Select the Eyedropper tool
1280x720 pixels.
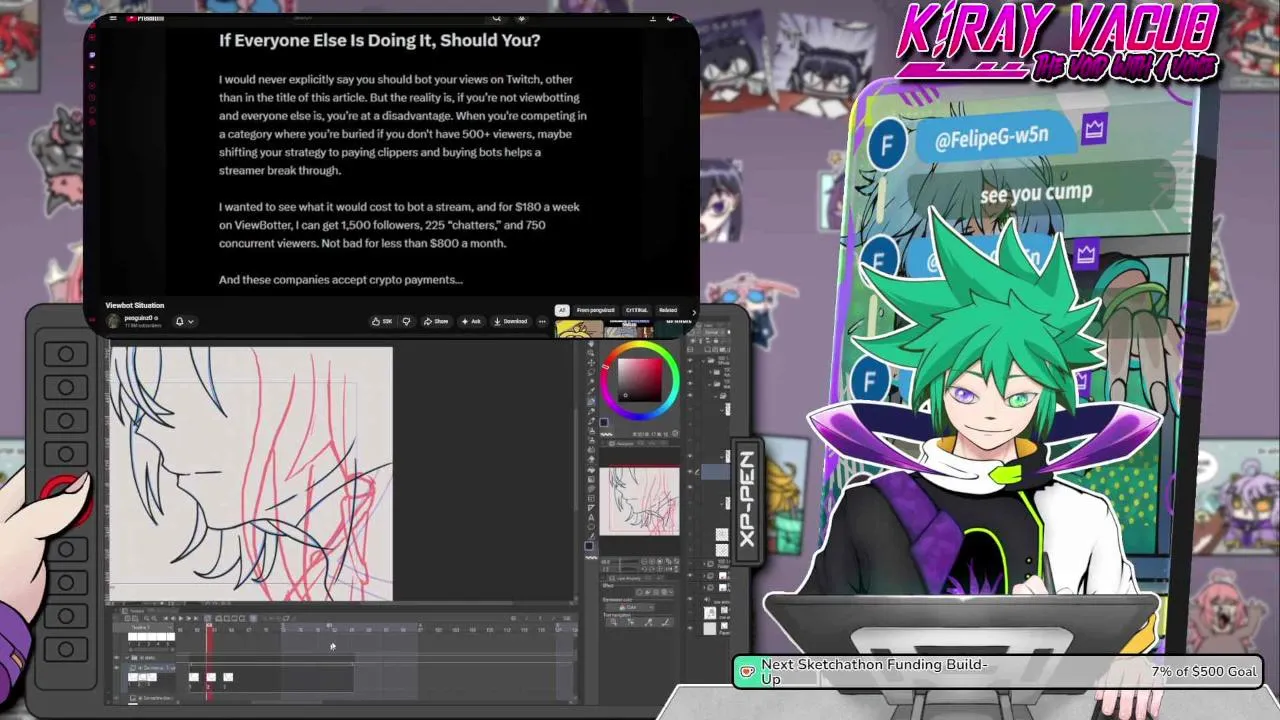pos(591,391)
